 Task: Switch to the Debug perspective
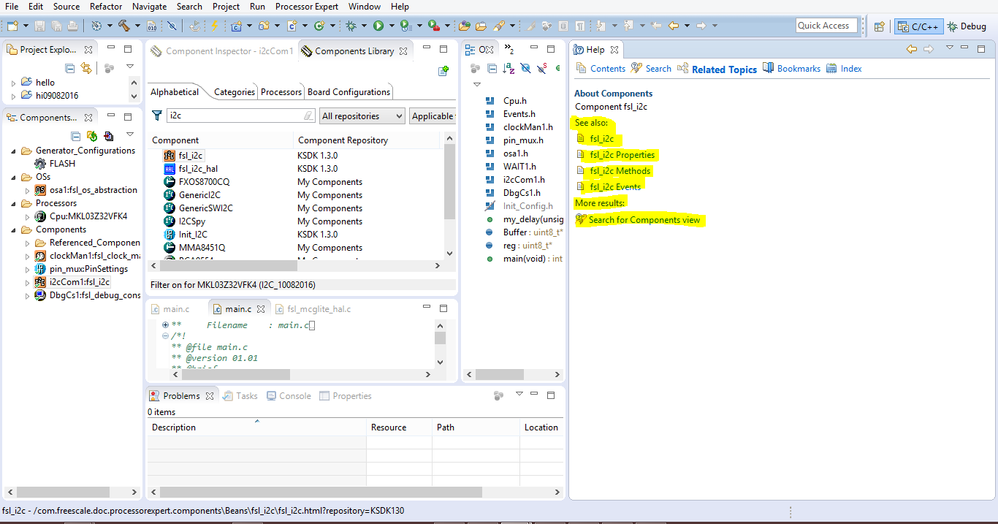[967, 26]
